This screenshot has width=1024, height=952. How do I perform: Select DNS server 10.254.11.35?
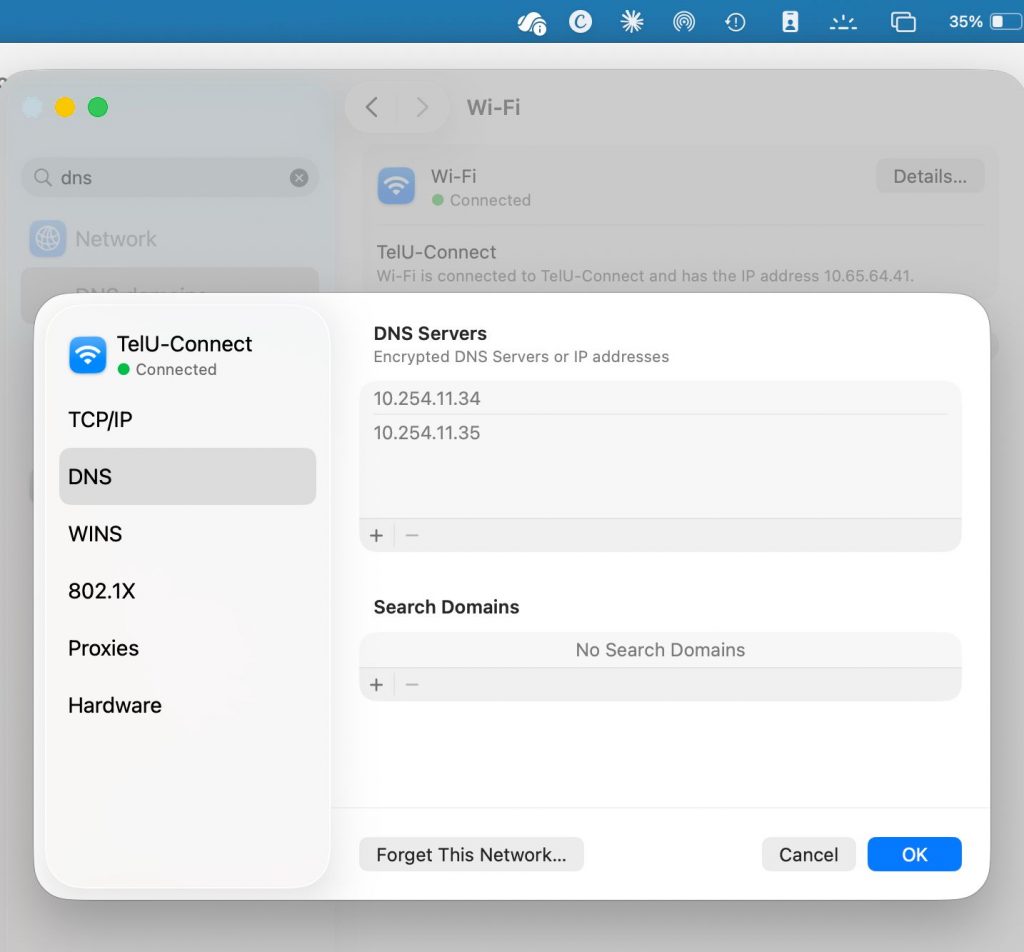(660, 432)
